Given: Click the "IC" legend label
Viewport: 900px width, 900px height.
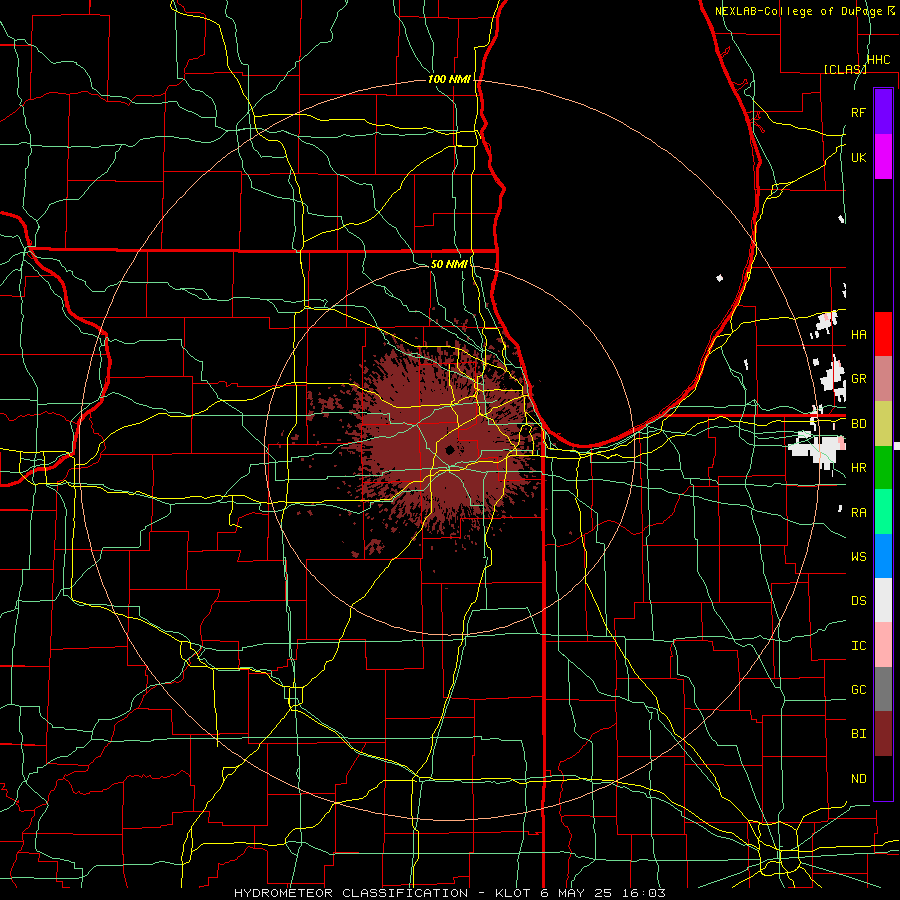Looking at the screenshot, I should point(858,645).
